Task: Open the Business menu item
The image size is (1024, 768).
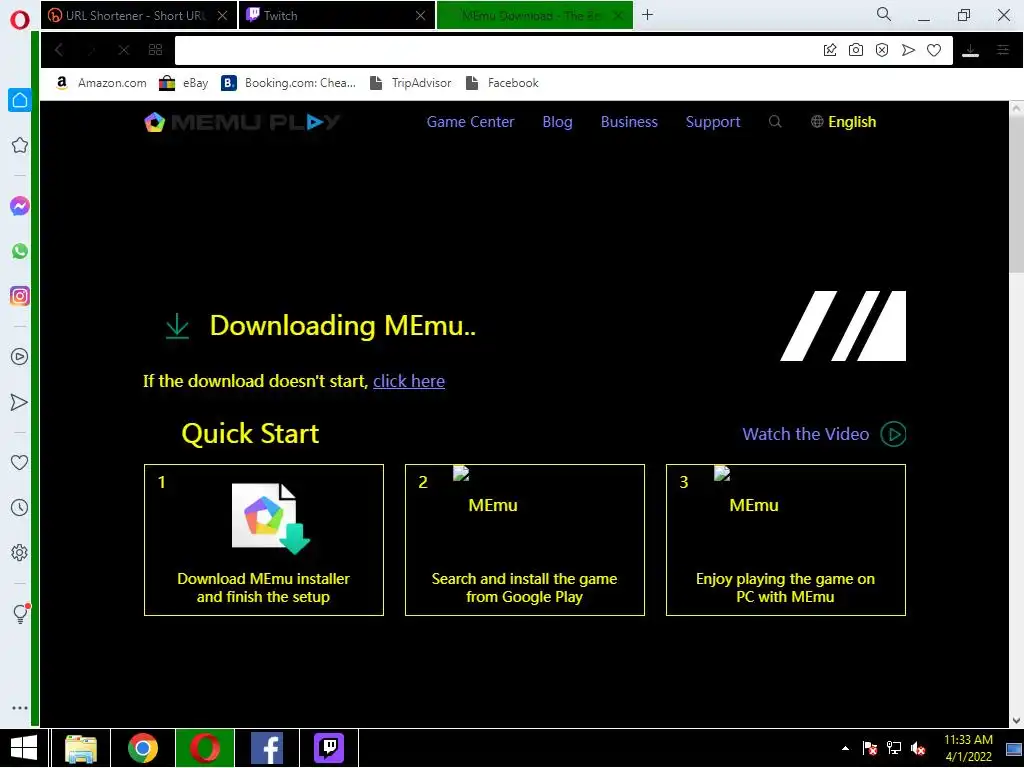Action: 629,121
